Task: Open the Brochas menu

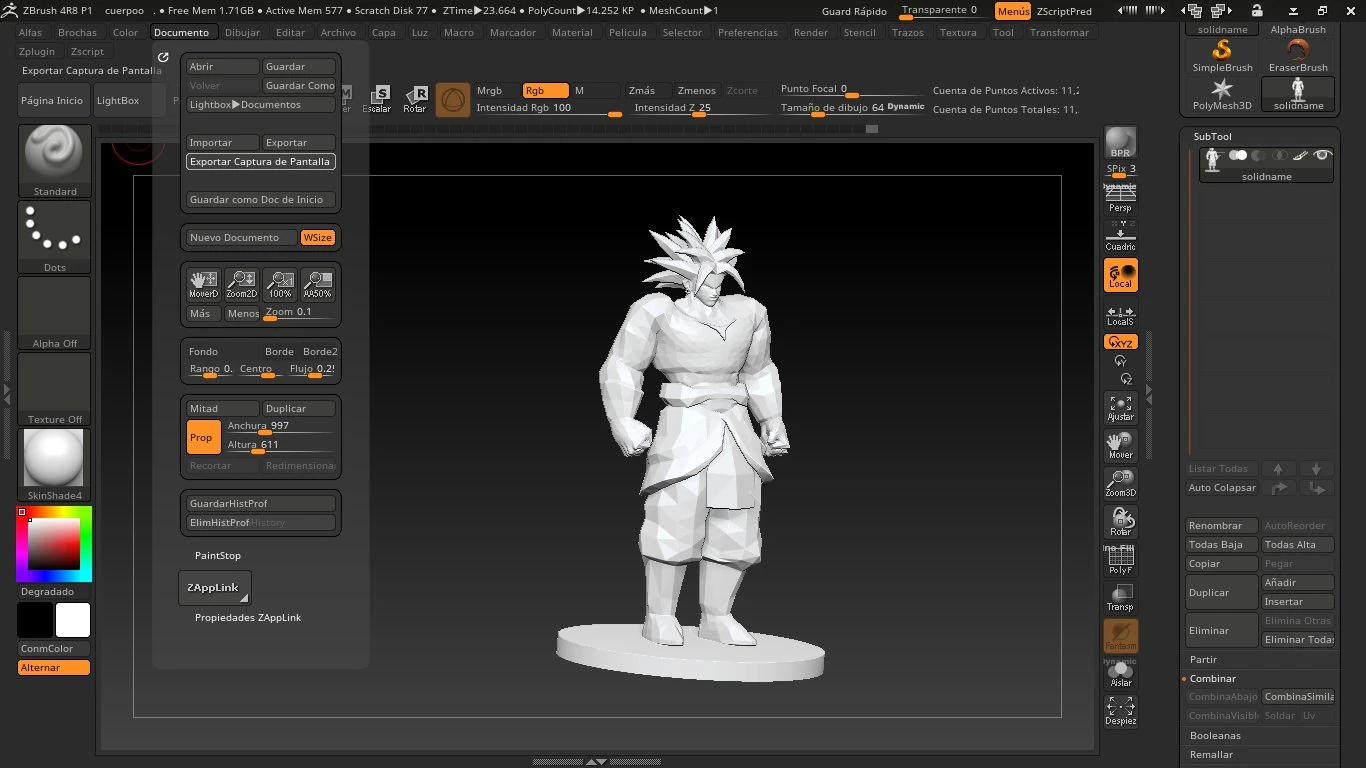Action: coord(77,32)
